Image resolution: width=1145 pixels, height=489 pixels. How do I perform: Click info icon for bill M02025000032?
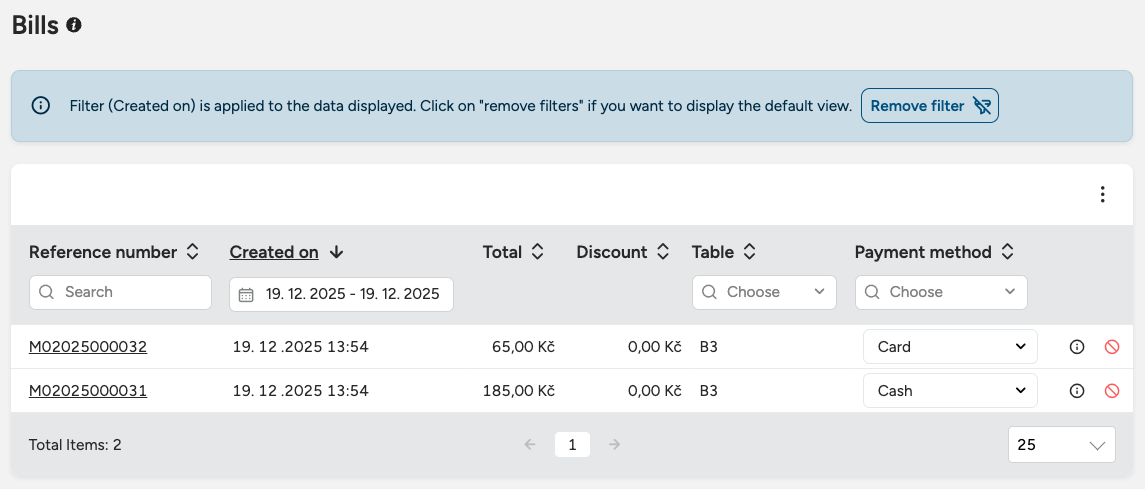pyautogui.click(x=1077, y=347)
